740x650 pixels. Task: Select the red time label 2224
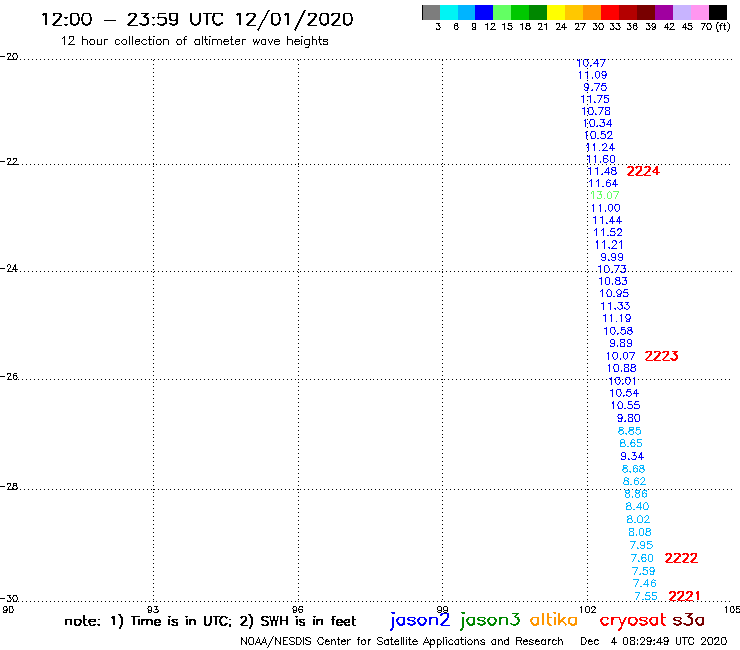click(643, 171)
